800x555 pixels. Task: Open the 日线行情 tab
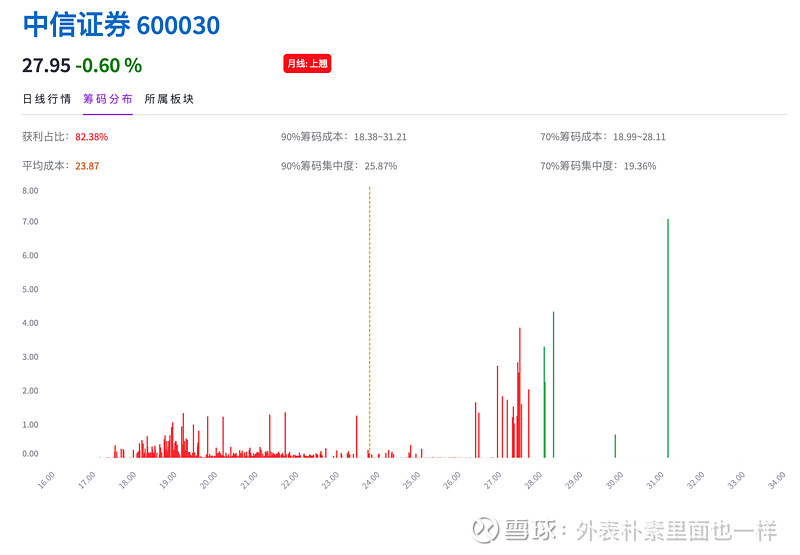(x=46, y=99)
